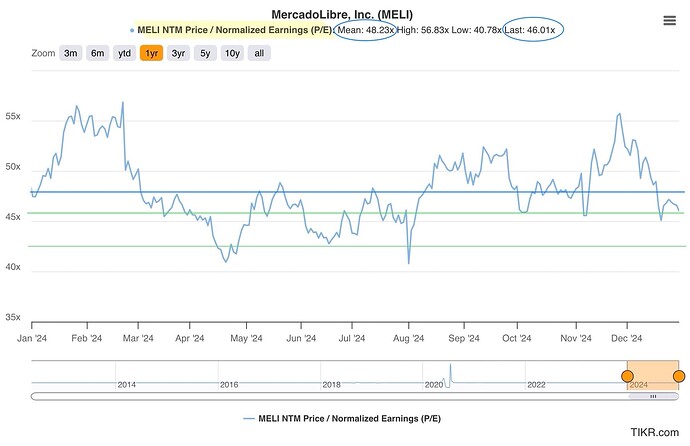The image size is (690, 446).
Task: Open the chart hamburger menu
Action: [669, 21]
